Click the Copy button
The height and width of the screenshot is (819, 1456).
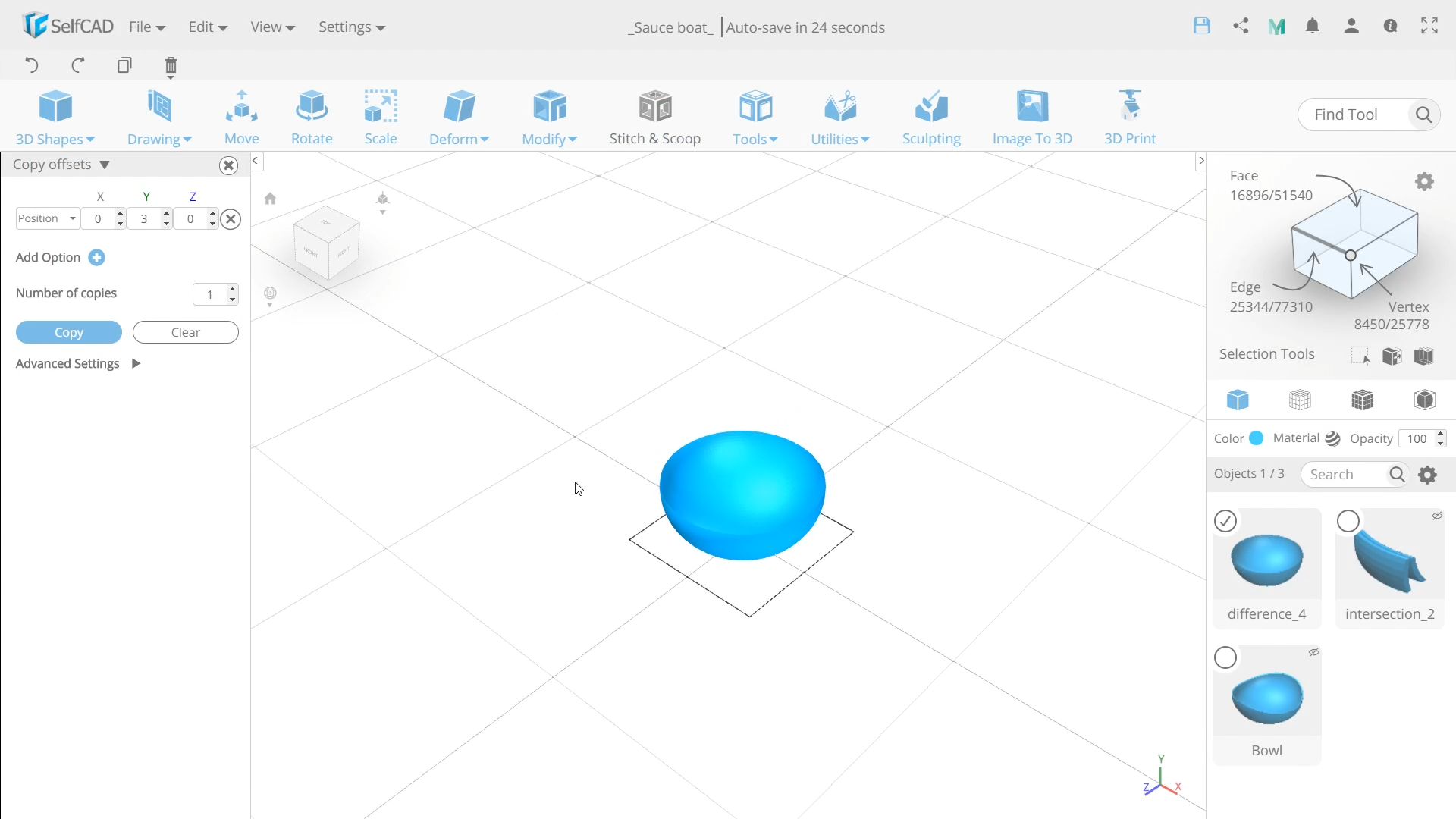(69, 332)
